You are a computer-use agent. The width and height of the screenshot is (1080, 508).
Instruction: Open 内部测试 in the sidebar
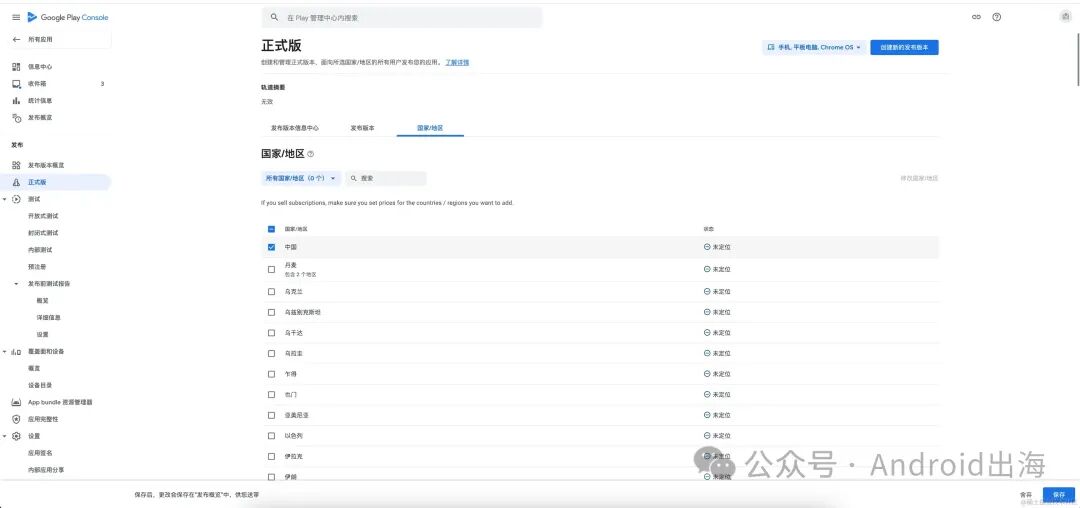[40, 250]
